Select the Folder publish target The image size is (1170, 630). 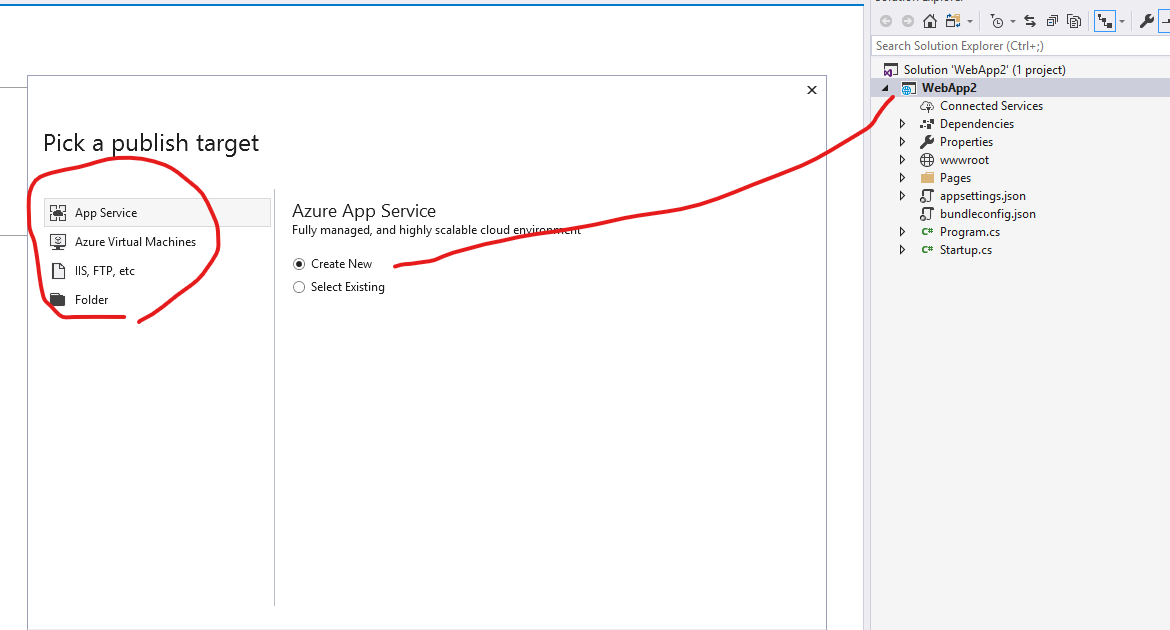[91, 299]
